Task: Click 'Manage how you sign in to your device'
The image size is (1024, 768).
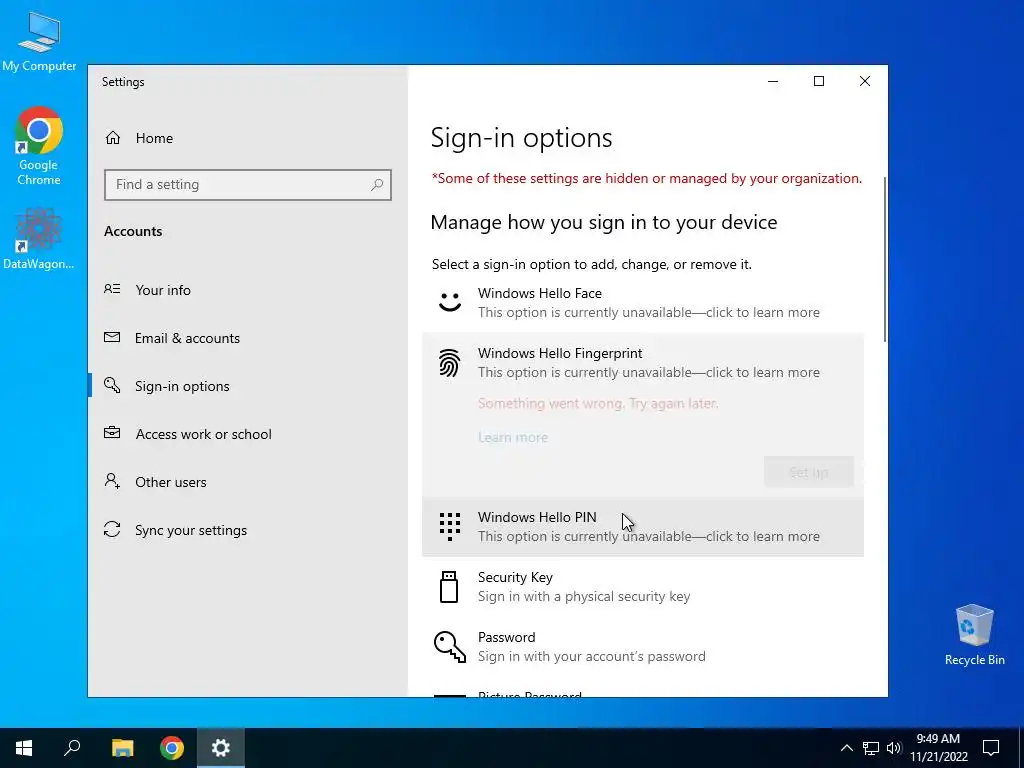Action: click(604, 223)
